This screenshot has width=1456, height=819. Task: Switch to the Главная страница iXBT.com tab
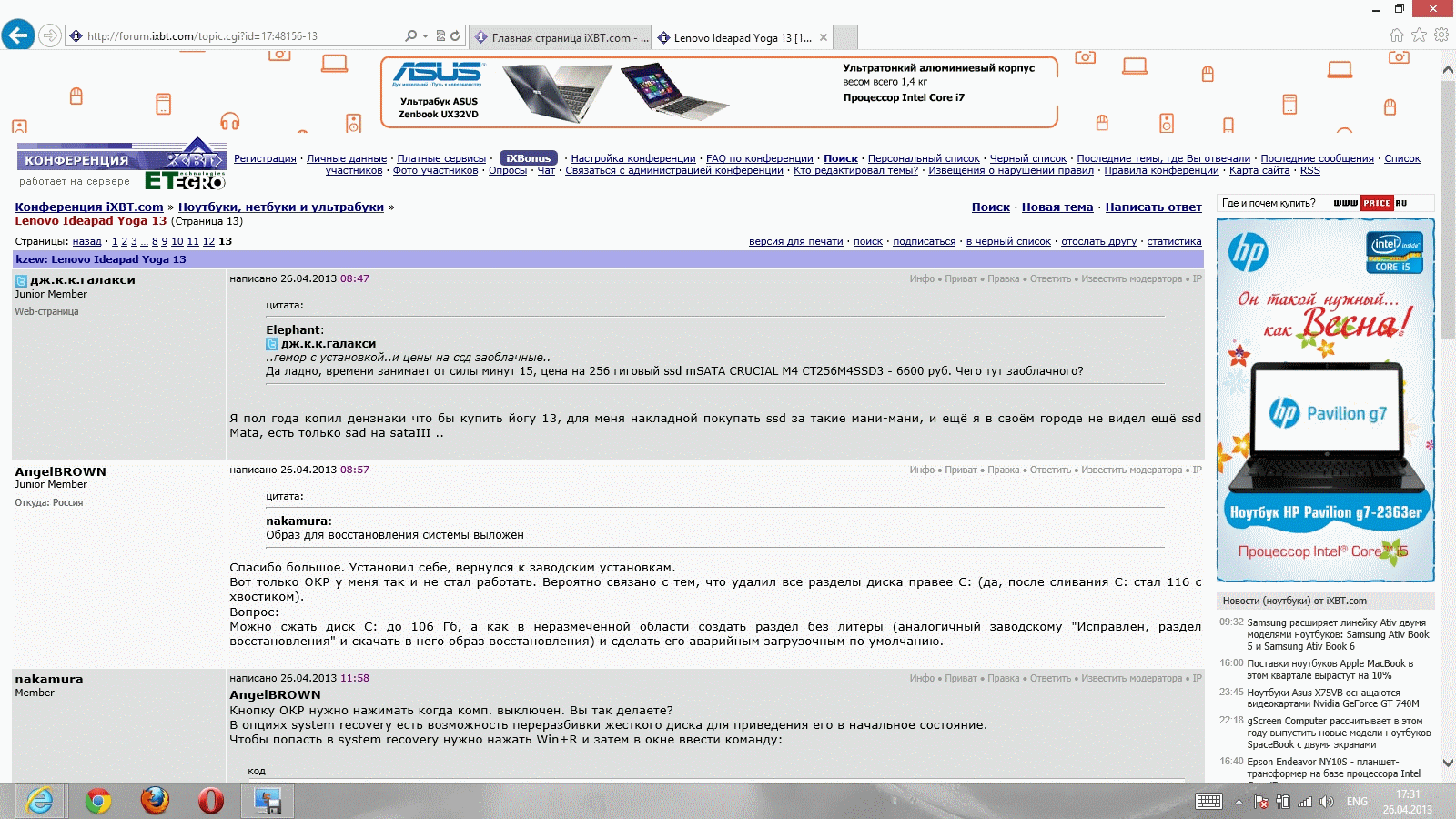pyautogui.click(x=561, y=37)
